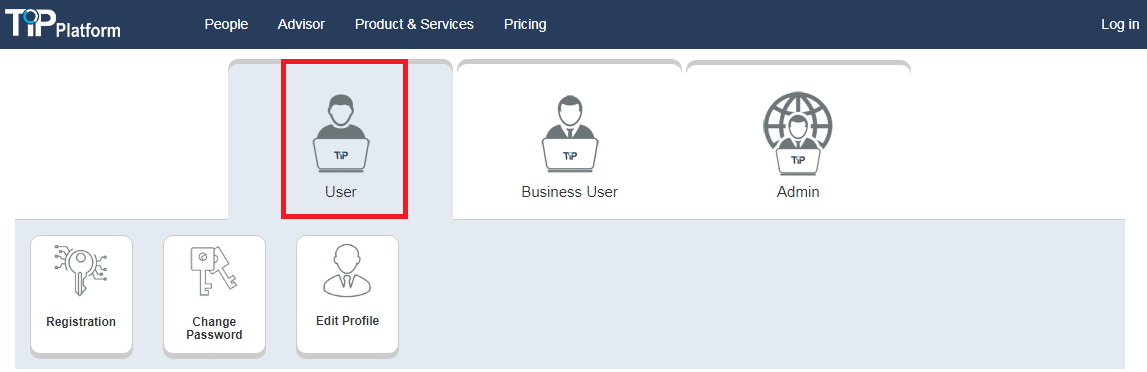Click the Change Password keys icon
This screenshot has height=372, width=1147.
click(214, 270)
